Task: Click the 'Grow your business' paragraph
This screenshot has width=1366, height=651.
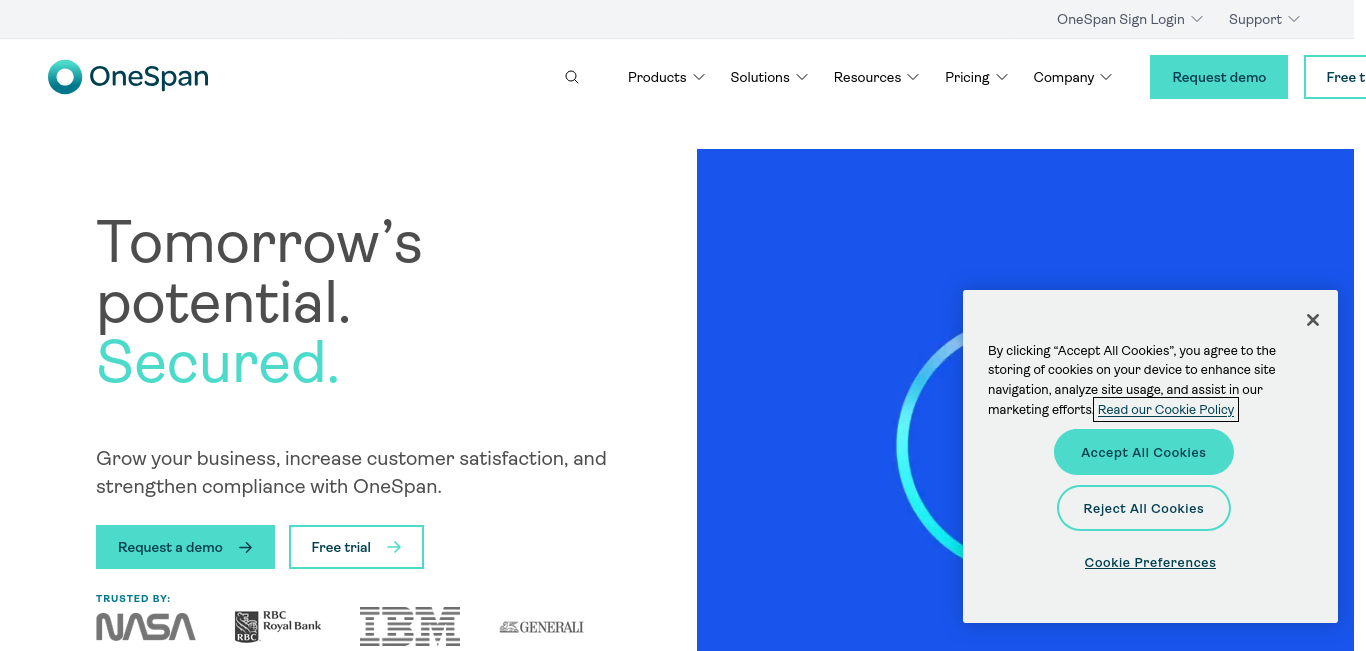Action: 351,473
